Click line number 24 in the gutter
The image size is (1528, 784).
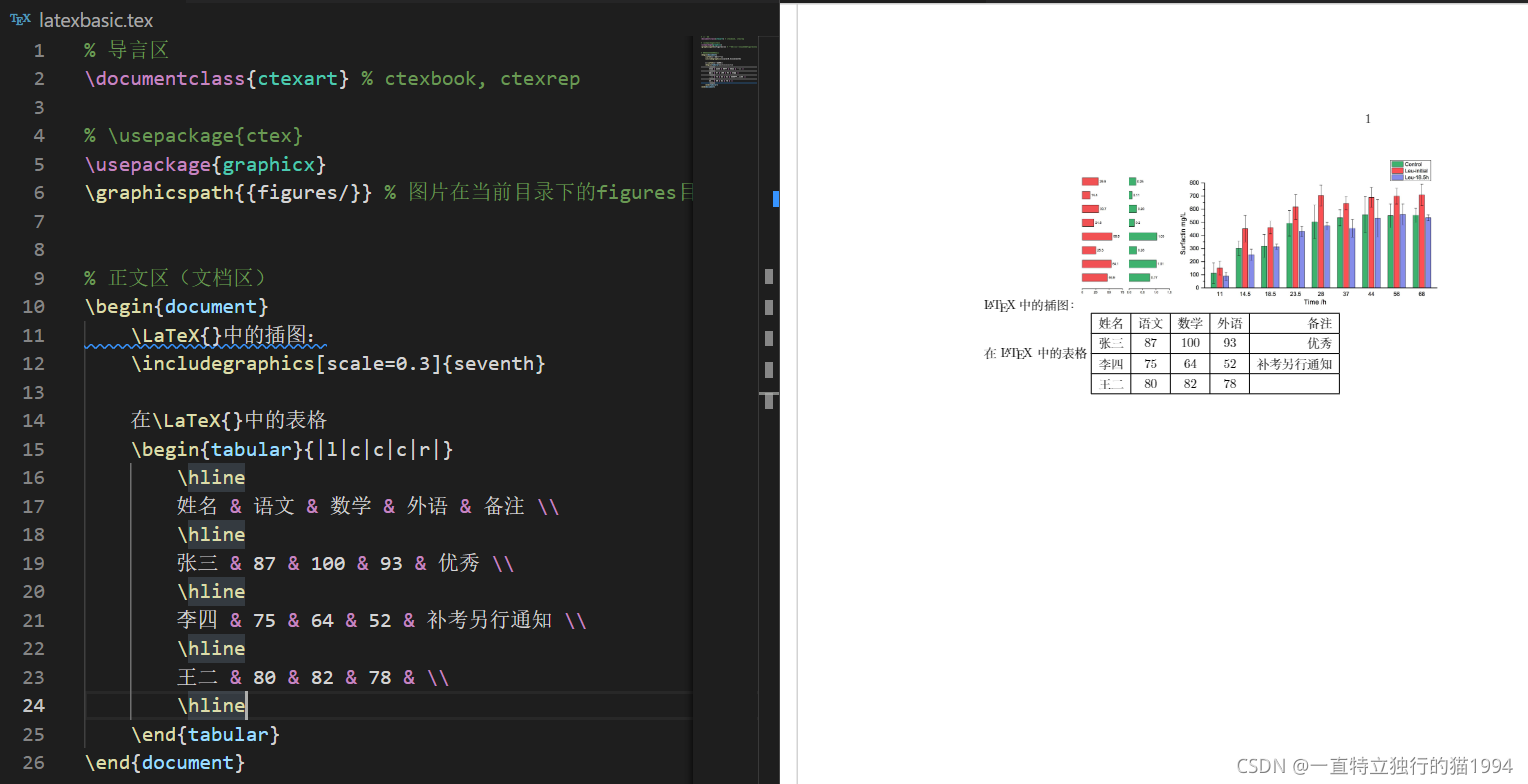(x=33, y=706)
